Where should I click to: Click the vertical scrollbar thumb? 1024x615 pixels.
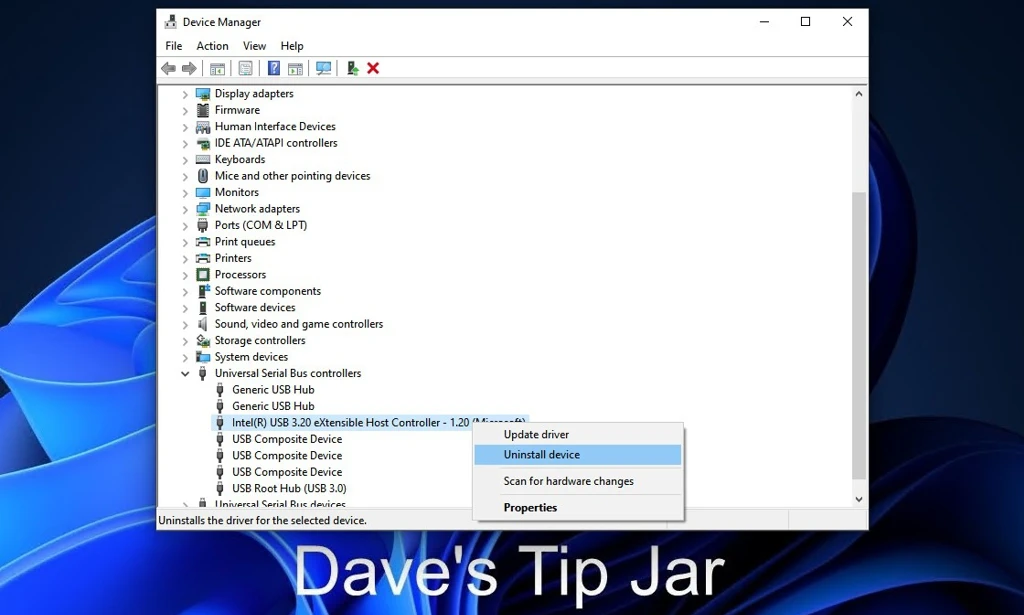click(x=859, y=336)
